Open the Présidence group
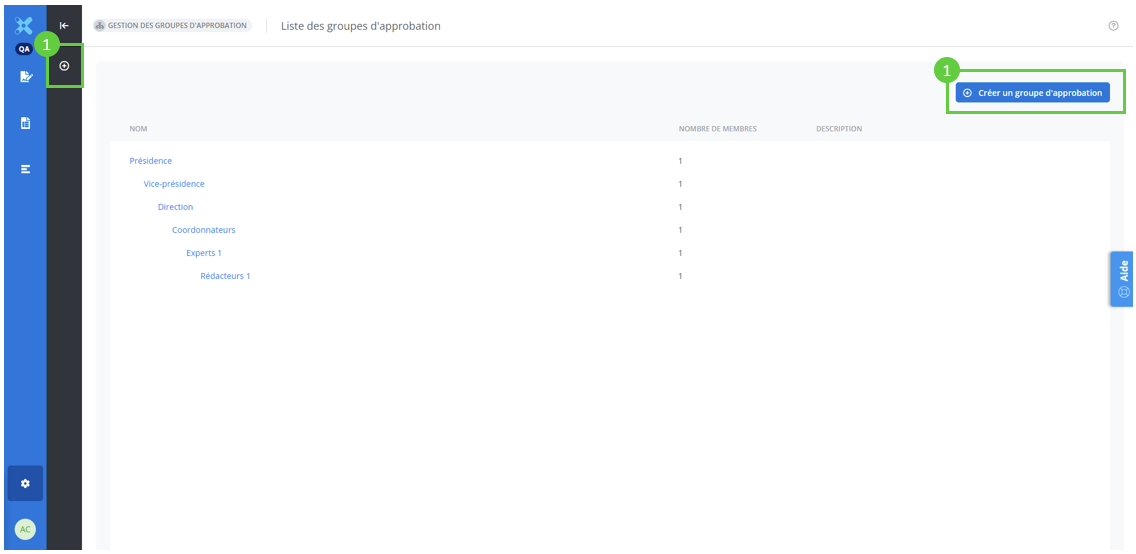 [x=151, y=161]
